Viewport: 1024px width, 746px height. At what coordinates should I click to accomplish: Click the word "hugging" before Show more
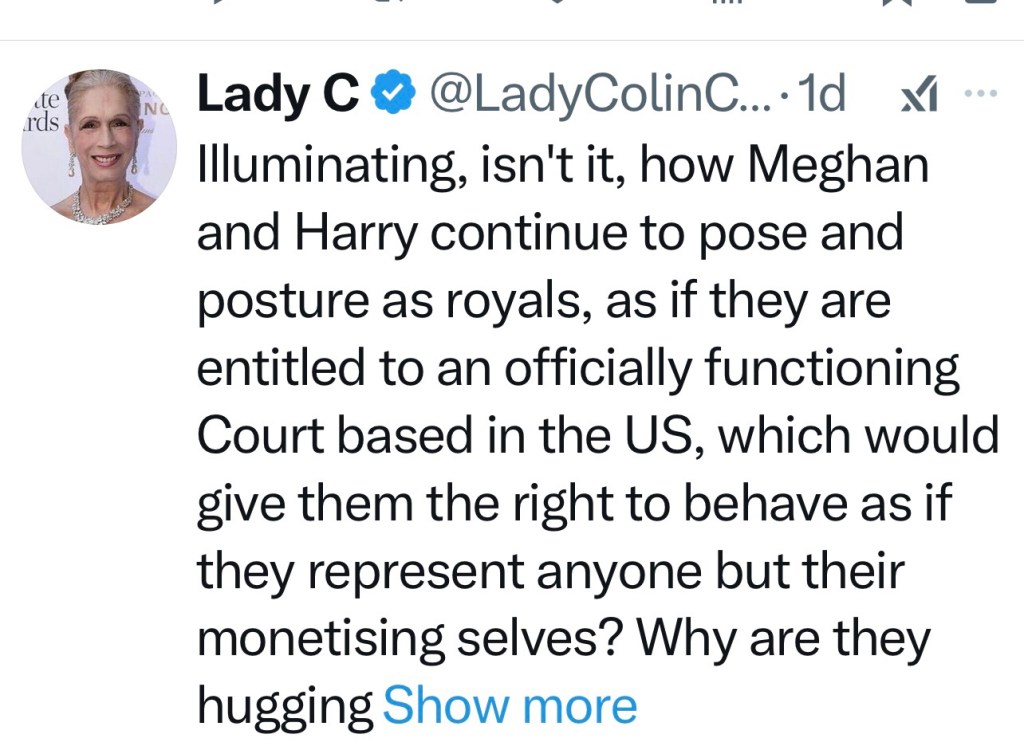[285, 706]
